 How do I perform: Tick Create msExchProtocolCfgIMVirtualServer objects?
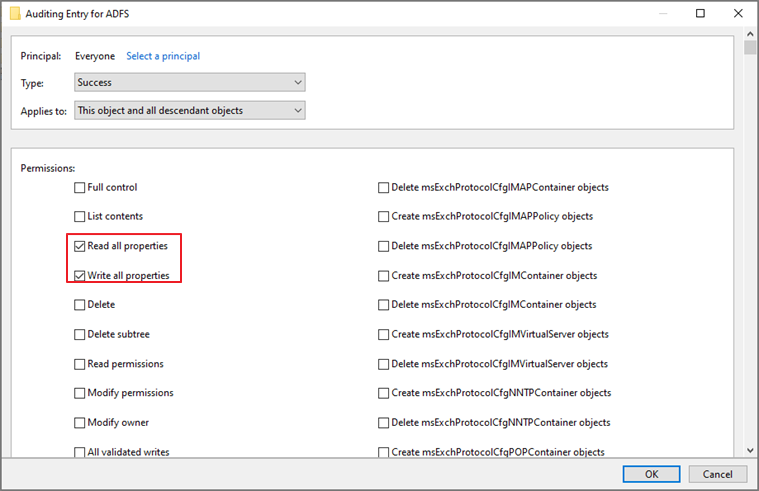coord(383,334)
